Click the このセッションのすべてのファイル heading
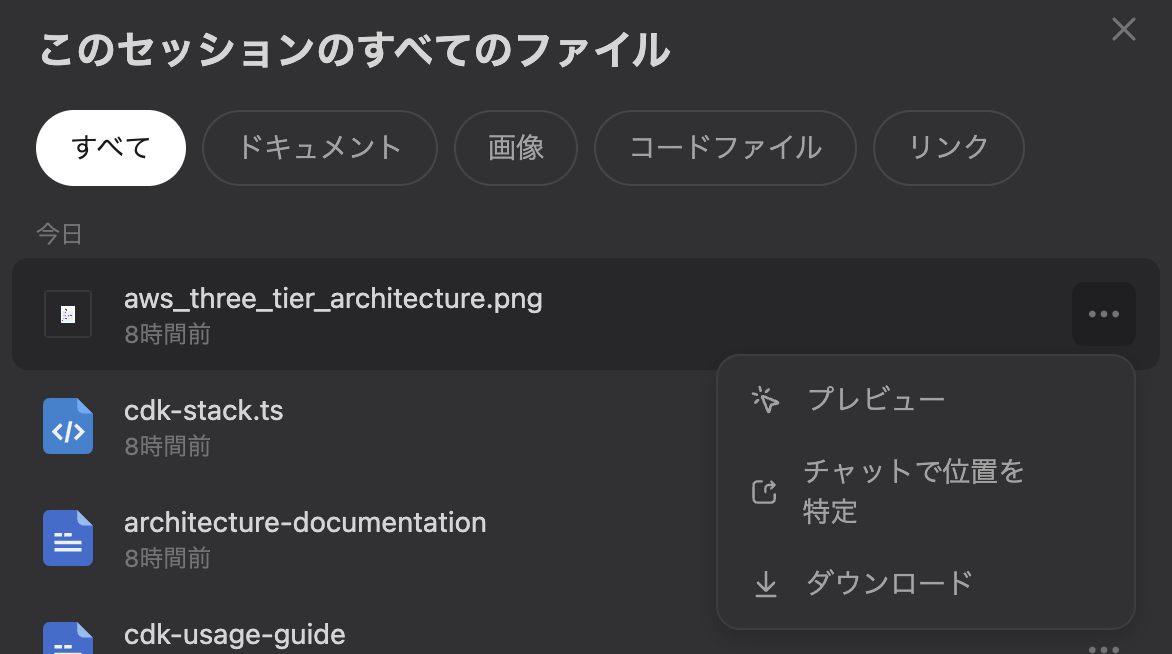The width and height of the screenshot is (1172, 654). pyautogui.click(x=354, y=50)
